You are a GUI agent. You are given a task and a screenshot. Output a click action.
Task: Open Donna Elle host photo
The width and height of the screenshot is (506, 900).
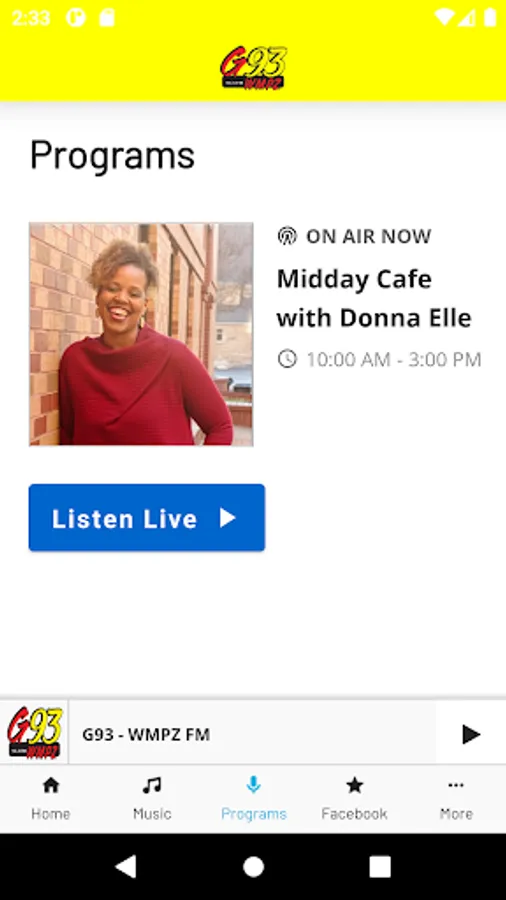pyautogui.click(x=141, y=334)
